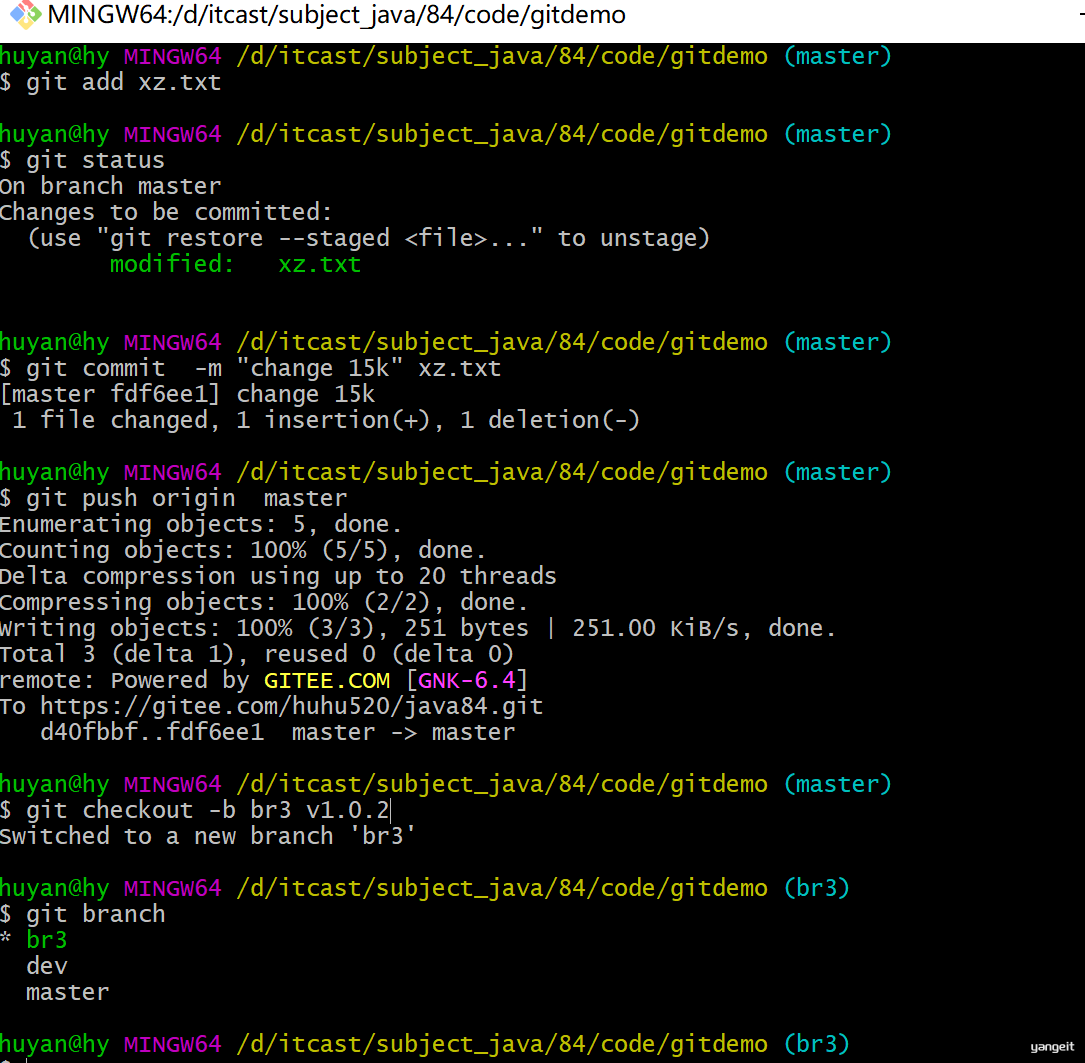Click the git commit -m "change 15k" command
Screen dimensions: 1085x1063
250,368
